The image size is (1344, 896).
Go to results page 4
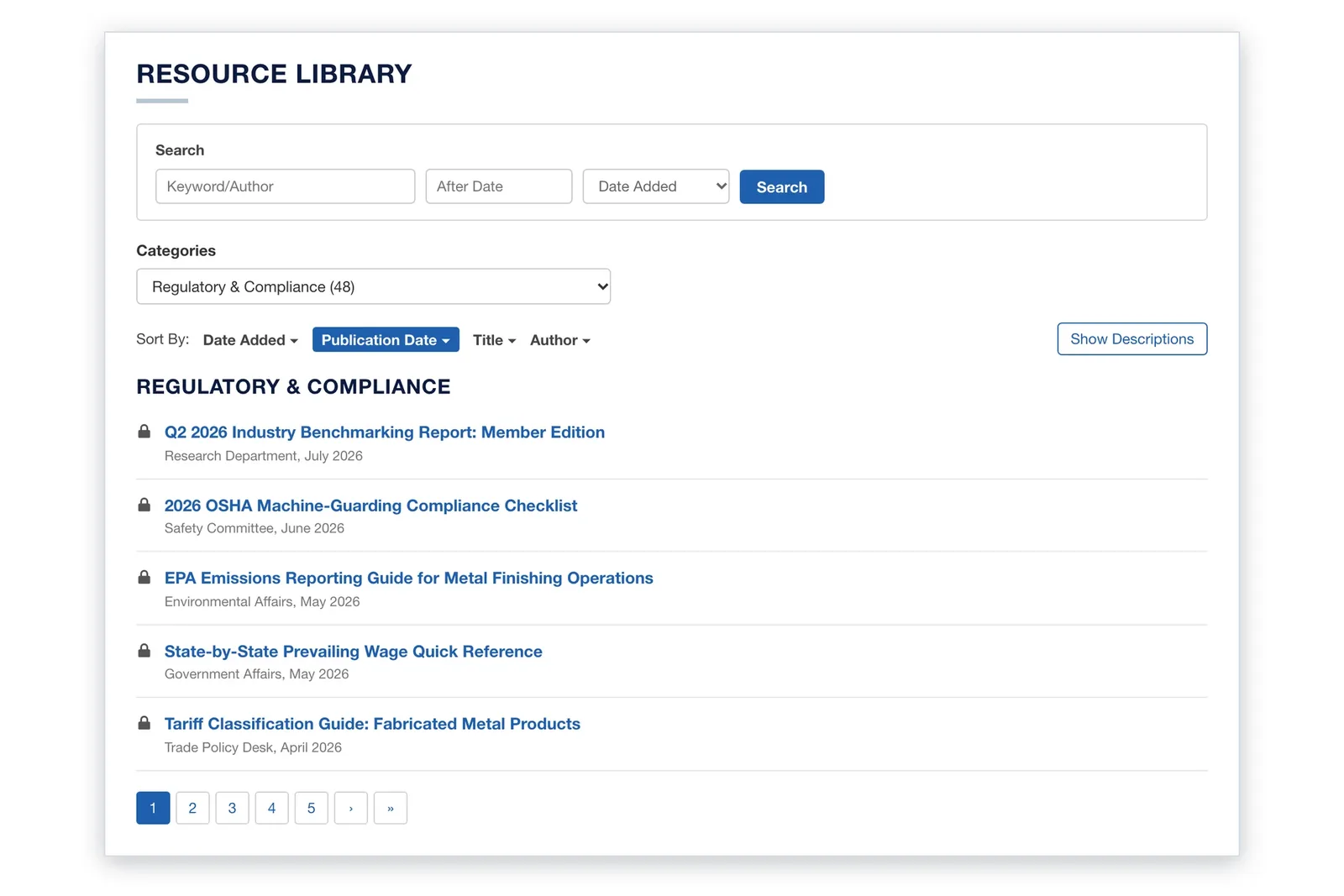click(x=271, y=808)
